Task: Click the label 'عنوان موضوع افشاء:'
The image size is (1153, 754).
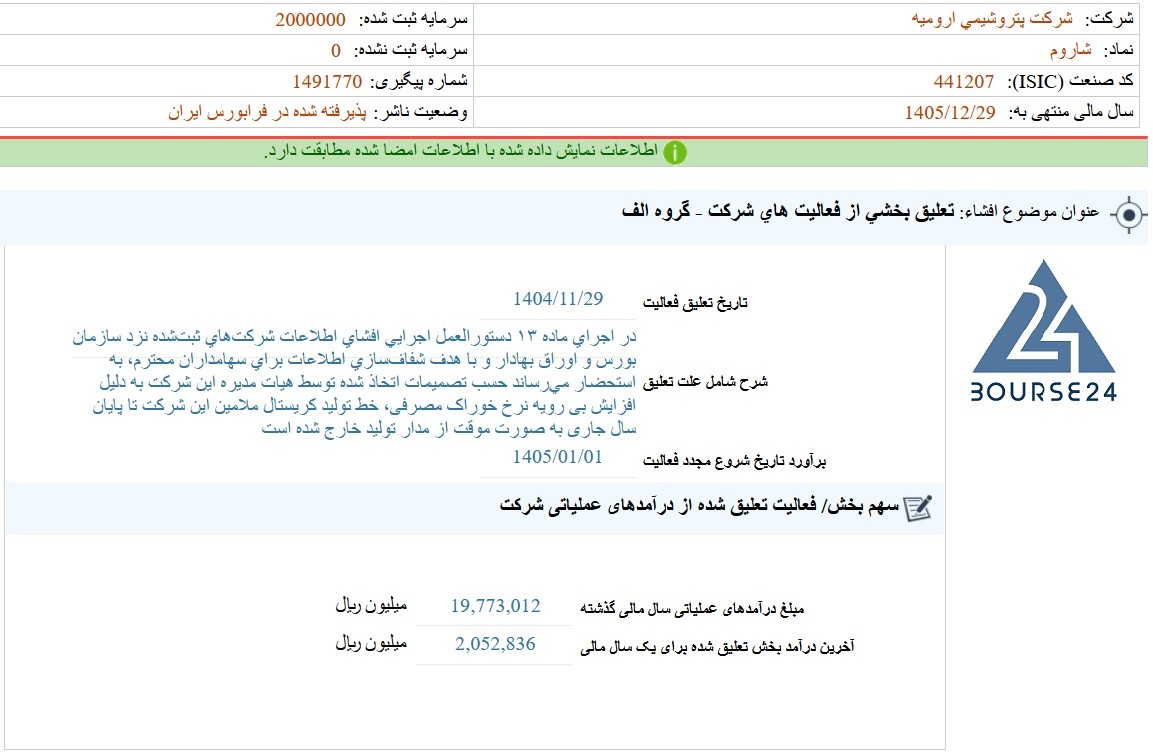Action: (1030, 213)
